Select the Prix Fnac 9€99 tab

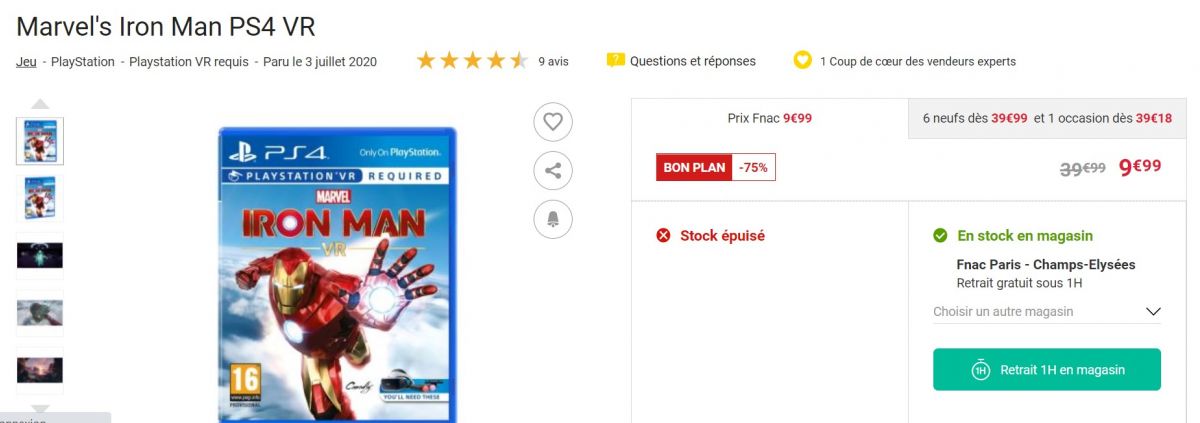pos(769,118)
